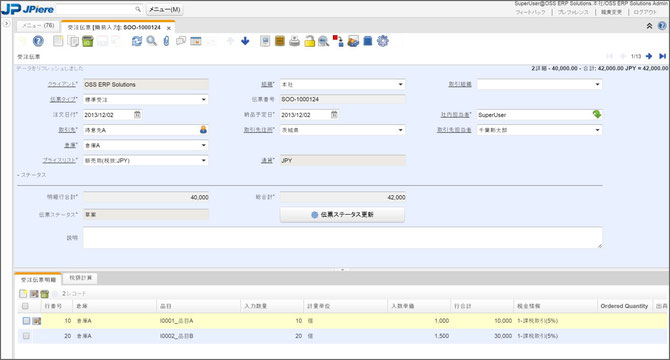Viewport: 670px width, 360px height.
Task: Click the 伝票ステータス更新 button
Action: tap(342, 214)
